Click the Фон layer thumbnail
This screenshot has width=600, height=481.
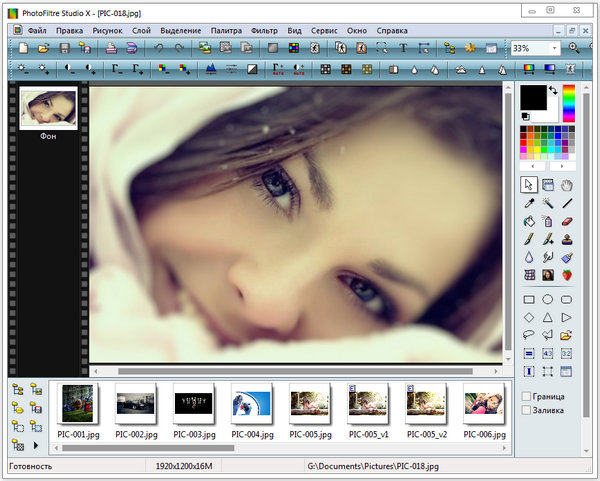pos(47,106)
